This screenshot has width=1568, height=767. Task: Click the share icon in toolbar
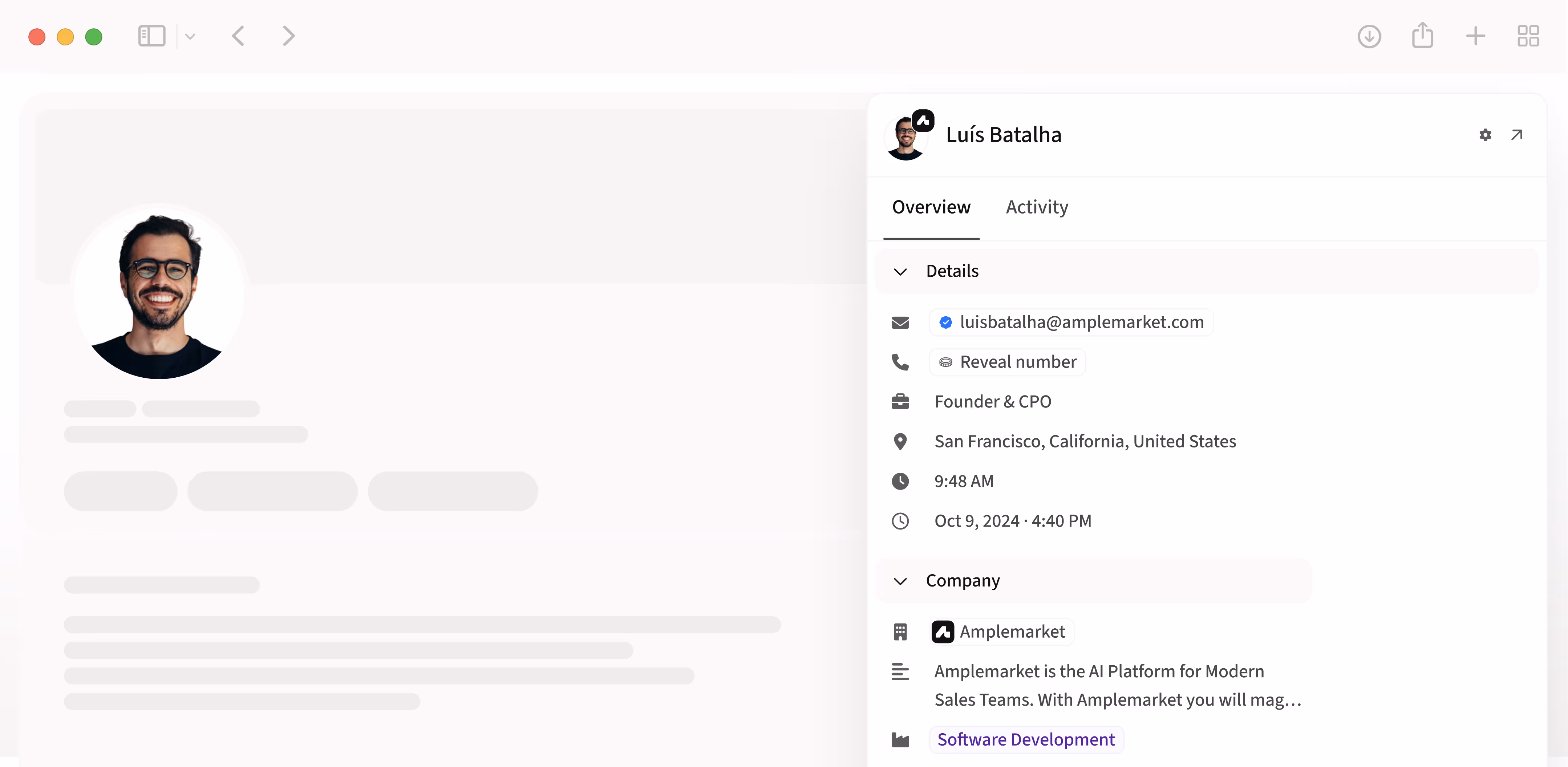tap(1422, 35)
